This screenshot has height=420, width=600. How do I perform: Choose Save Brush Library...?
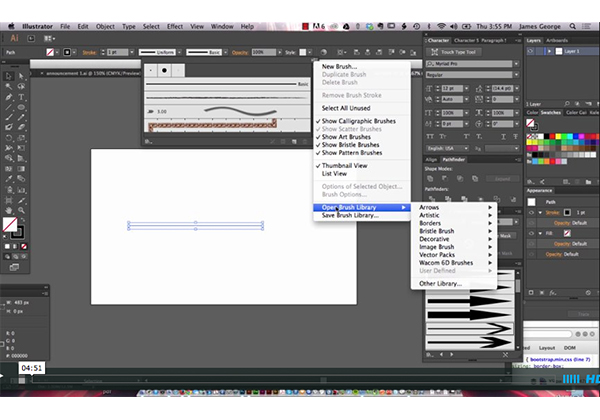pyautogui.click(x=350, y=215)
